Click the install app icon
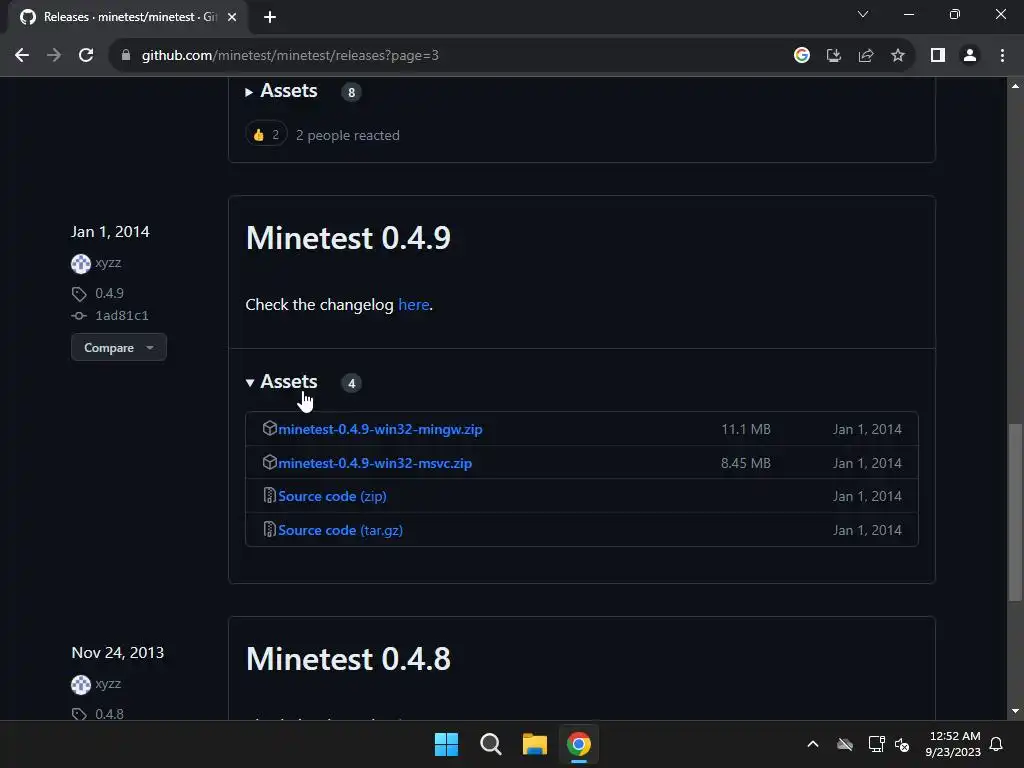This screenshot has height=768, width=1024. (834, 56)
